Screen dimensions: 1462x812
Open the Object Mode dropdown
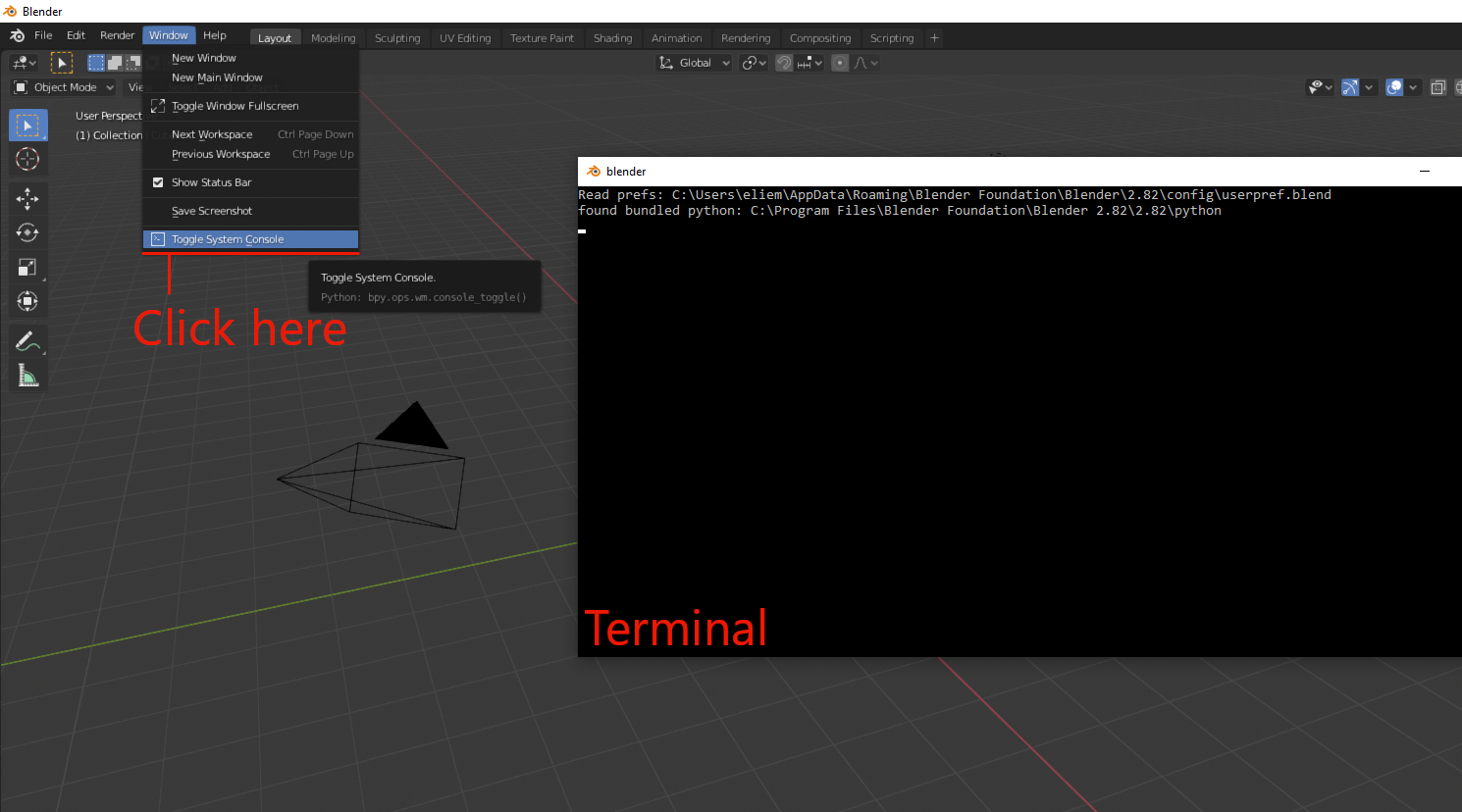coord(62,86)
